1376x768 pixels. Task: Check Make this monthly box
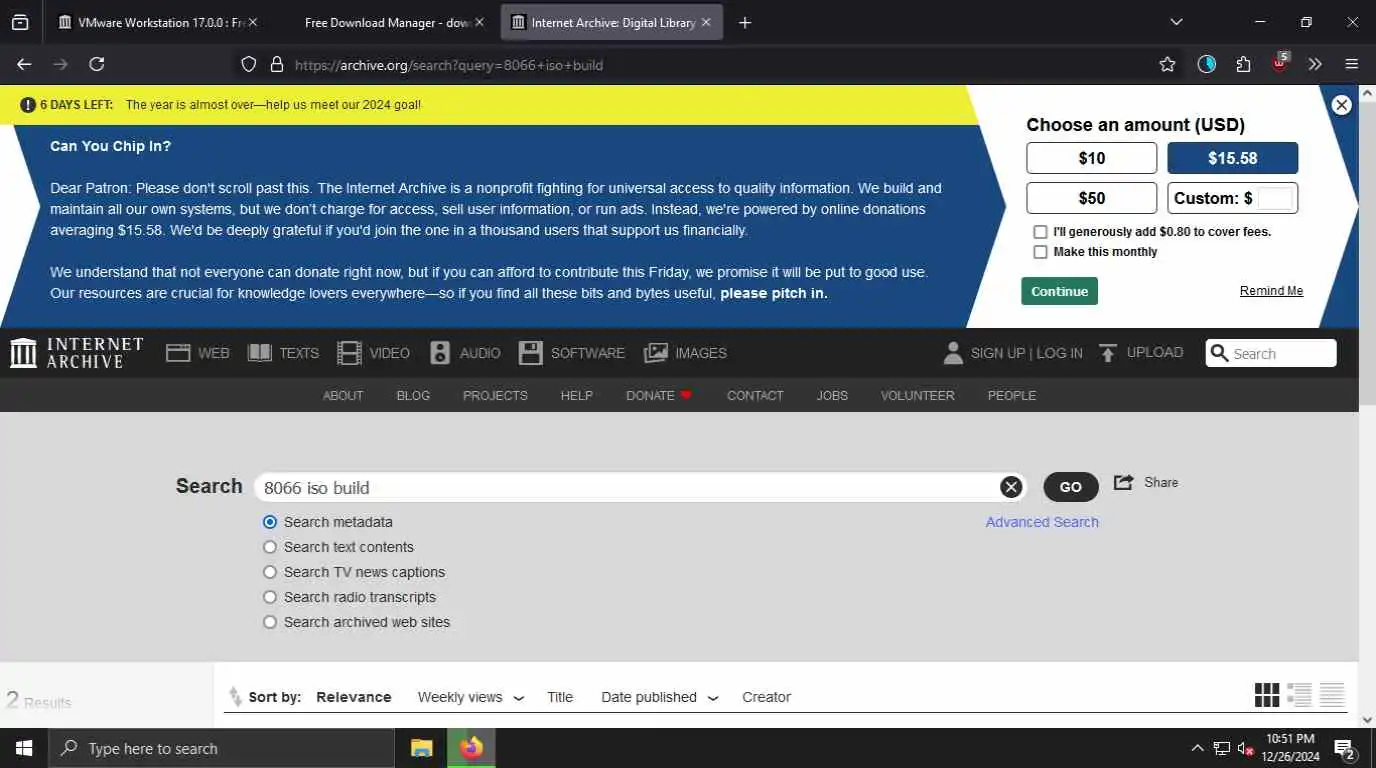coord(1040,252)
